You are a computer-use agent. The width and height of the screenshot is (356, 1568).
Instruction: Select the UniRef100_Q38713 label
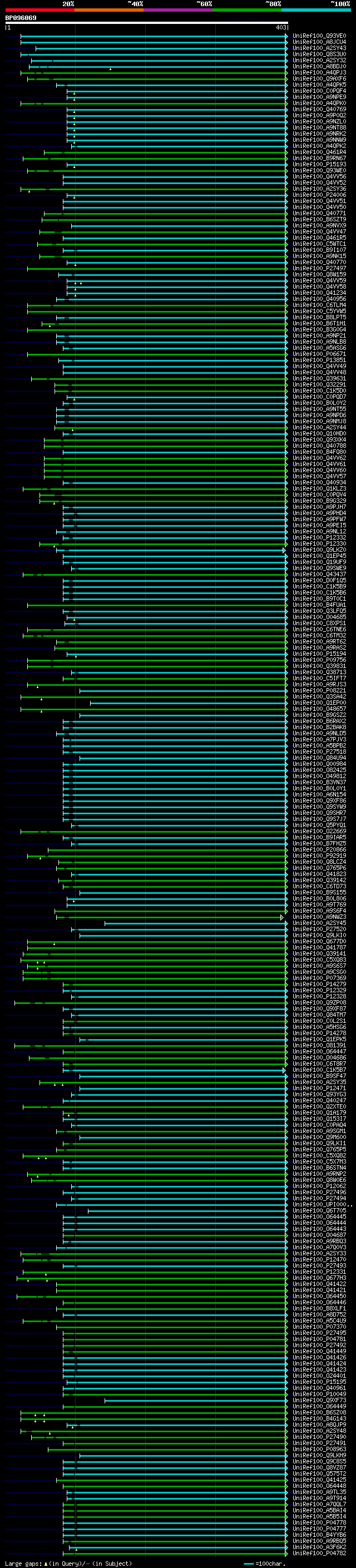point(319,672)
